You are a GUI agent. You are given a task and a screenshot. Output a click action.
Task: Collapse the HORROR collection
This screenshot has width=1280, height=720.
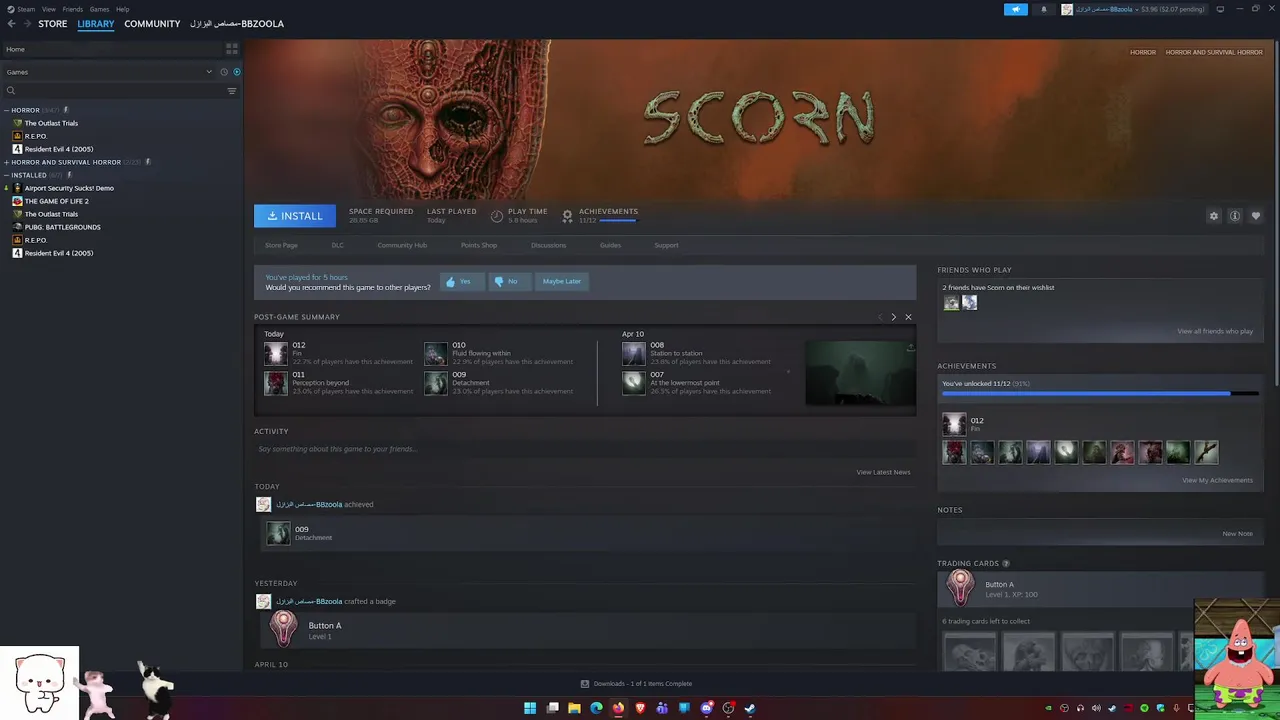6,110
